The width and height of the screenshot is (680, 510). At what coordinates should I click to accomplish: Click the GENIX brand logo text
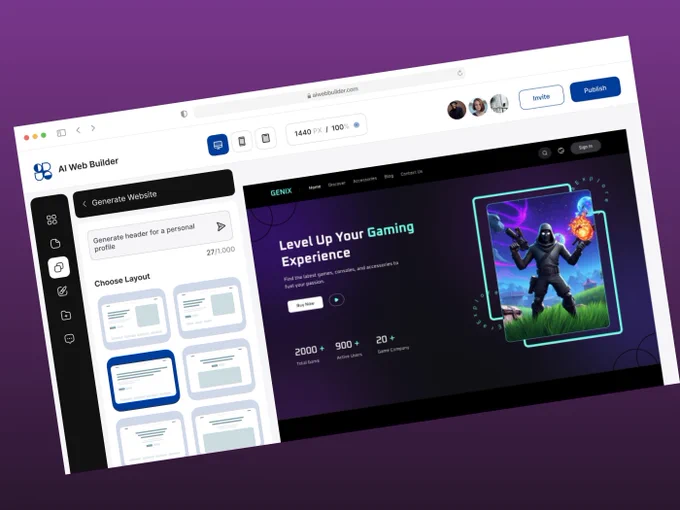pos(281,192)
